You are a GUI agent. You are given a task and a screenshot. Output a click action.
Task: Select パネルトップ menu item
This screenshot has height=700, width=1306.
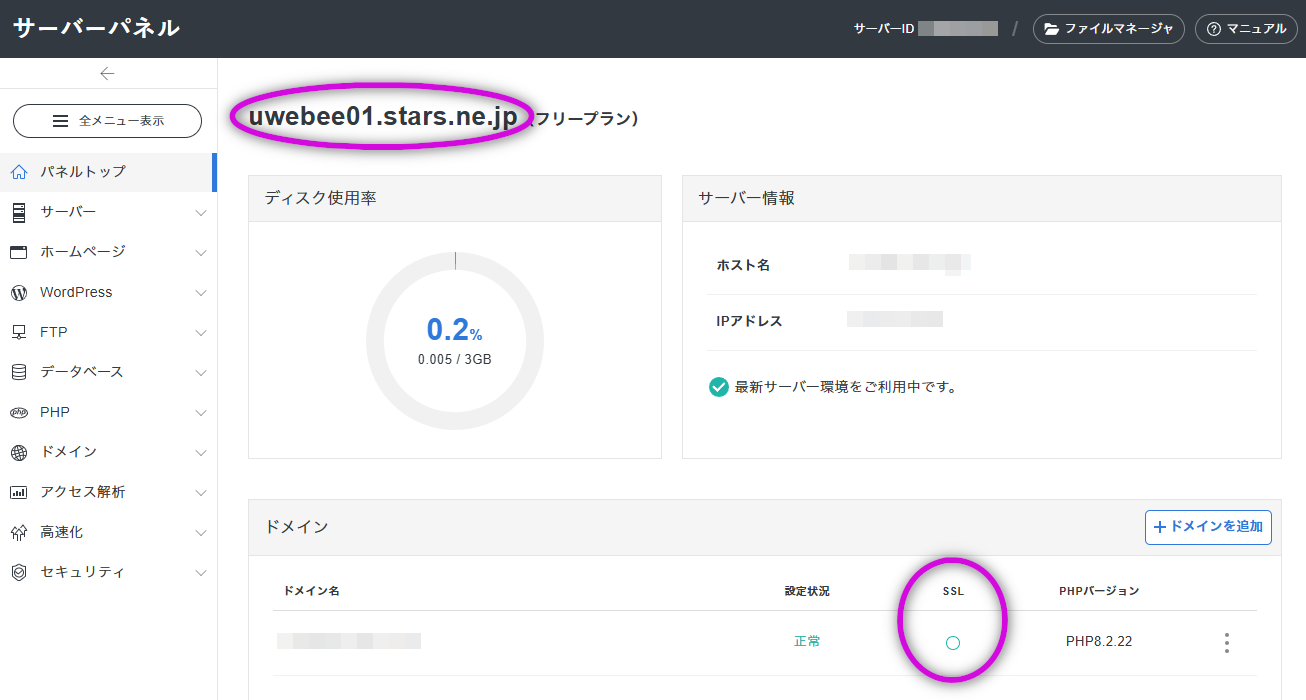108,172
